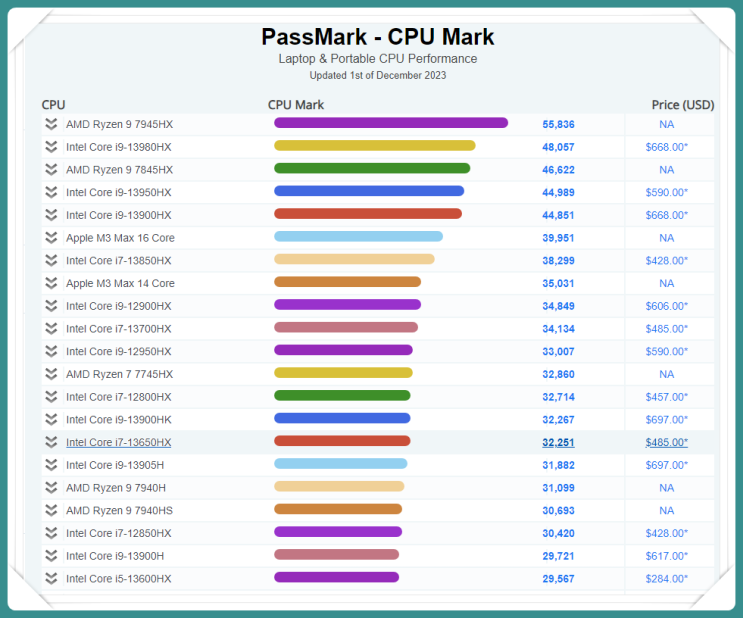Open the AMD Ryzen 9 7940HS link

pos(119,510)
